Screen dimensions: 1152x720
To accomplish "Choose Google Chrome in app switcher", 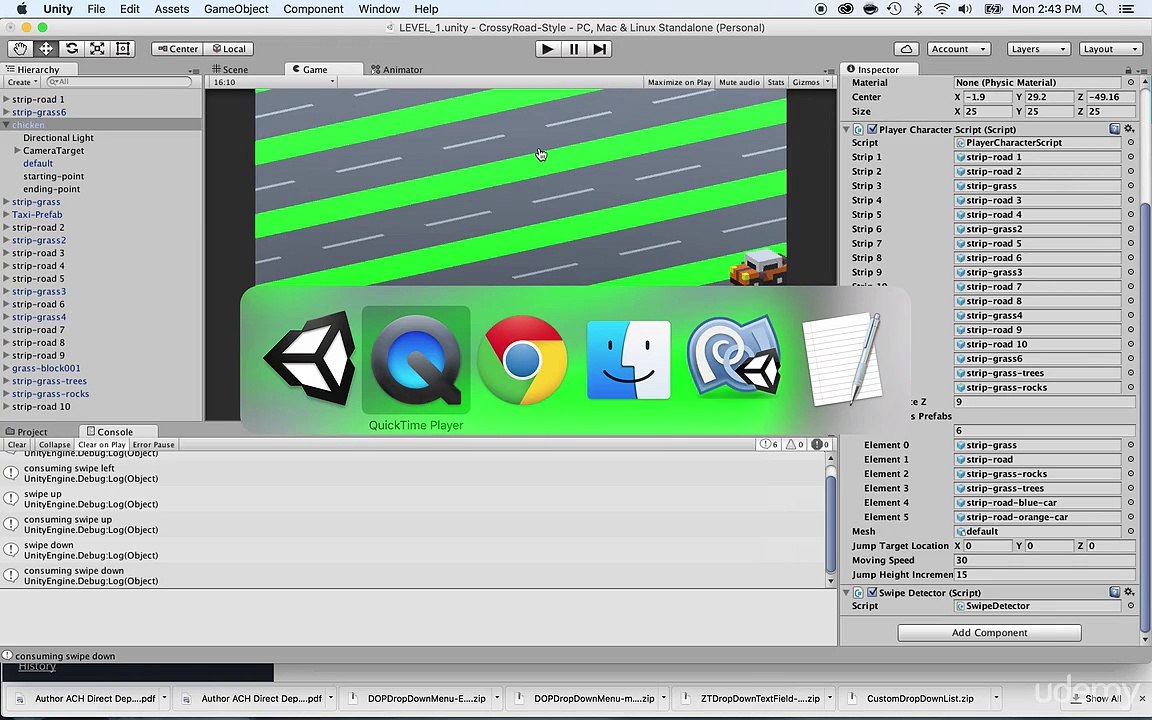I will click(x=522, y=359).
